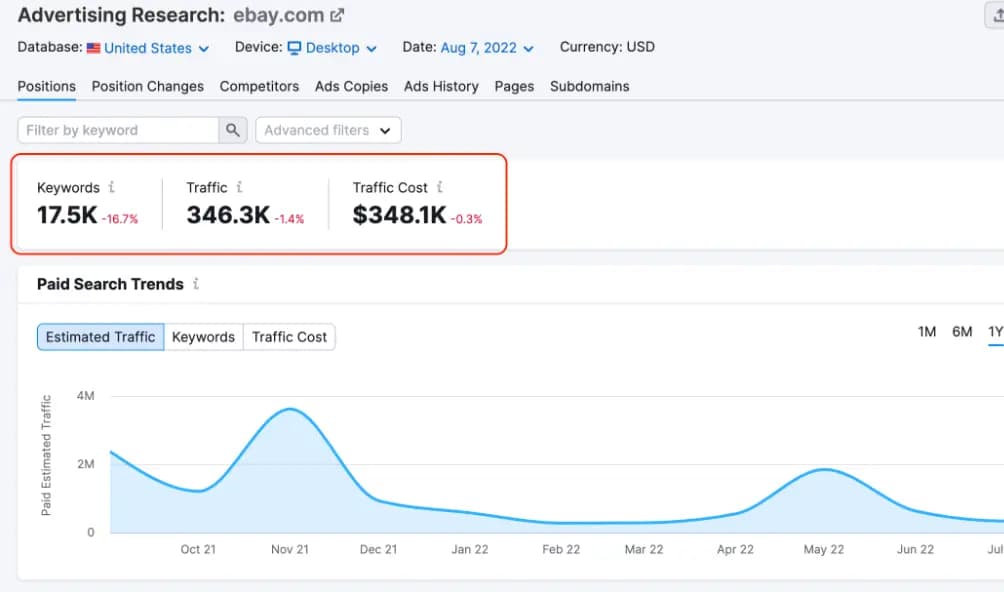Switch to the Position Changes tab
Image resolution: width=1004 pixels, height=592 pixels.
pos(147,86)
